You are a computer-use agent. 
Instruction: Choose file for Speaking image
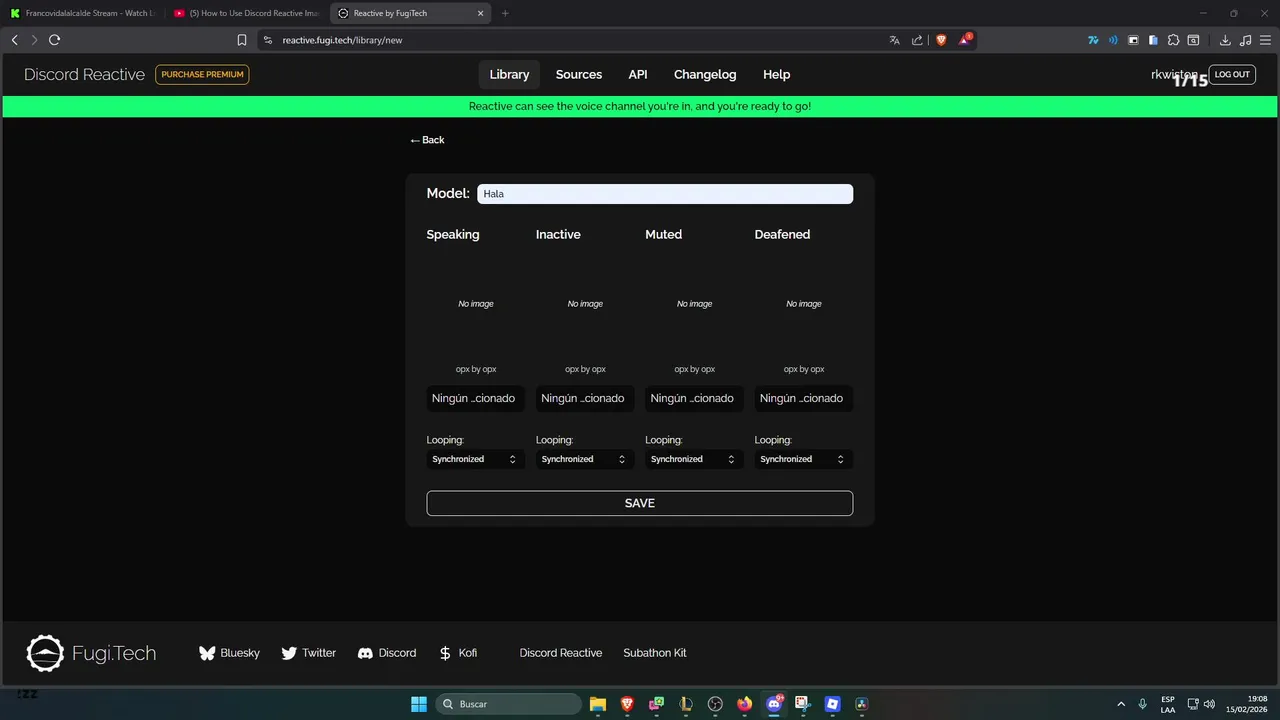tap(475, 398)
